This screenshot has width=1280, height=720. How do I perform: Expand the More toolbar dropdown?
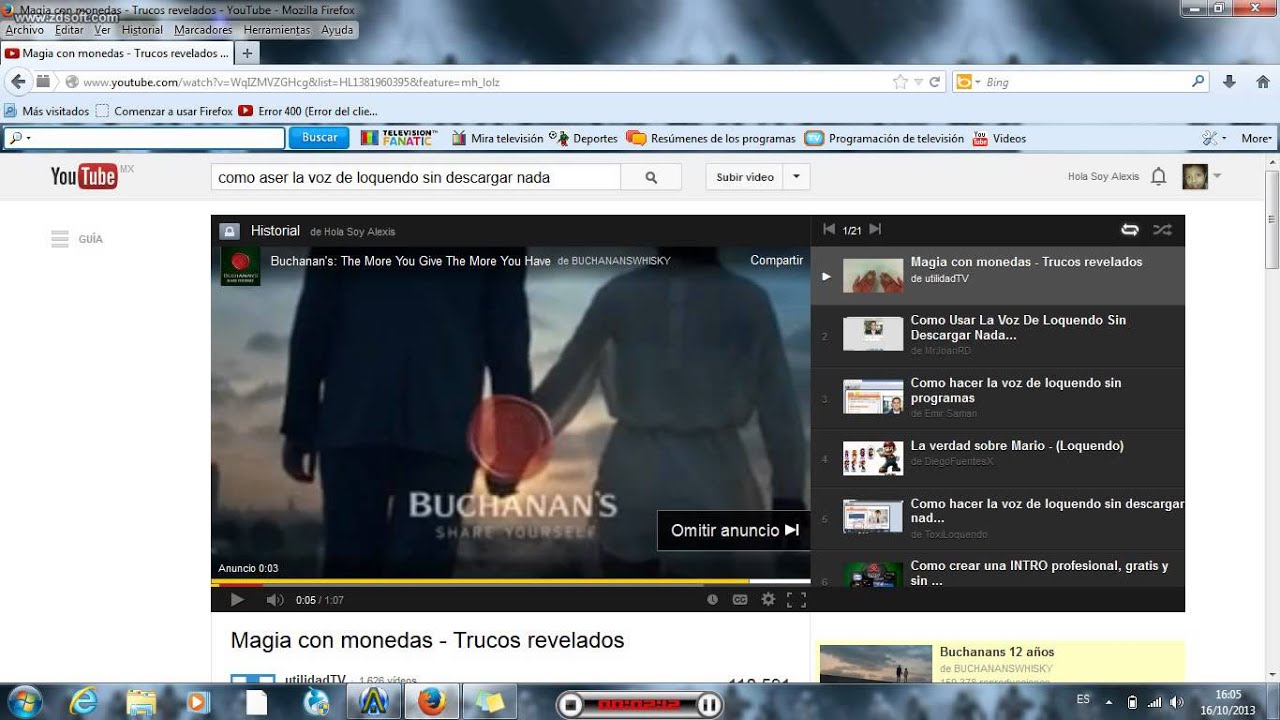[x=1257, y=138]
